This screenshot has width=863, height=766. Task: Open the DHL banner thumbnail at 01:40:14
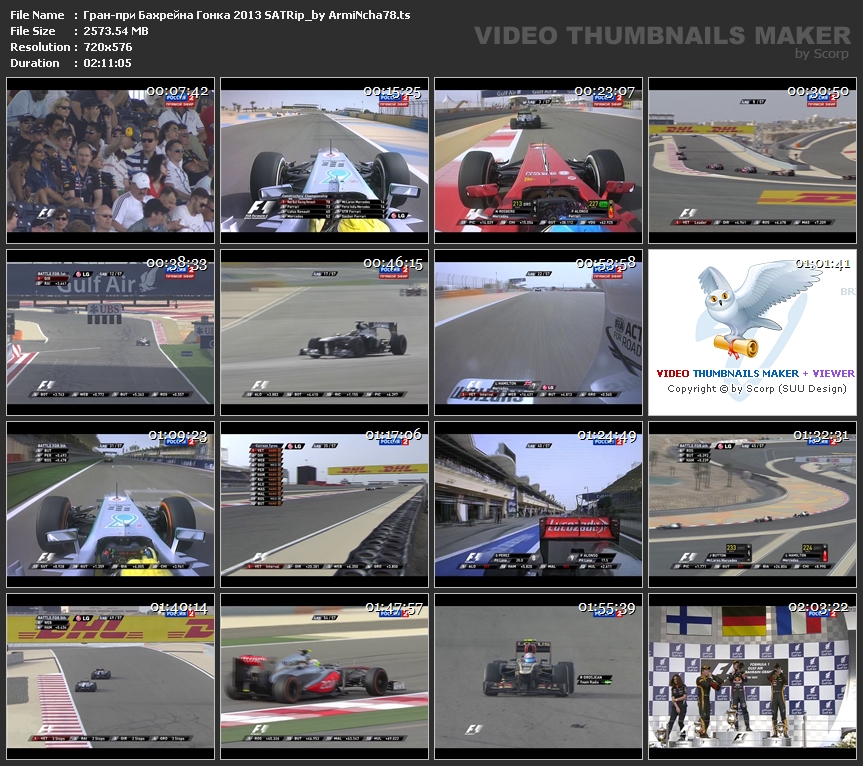(110, 676)
